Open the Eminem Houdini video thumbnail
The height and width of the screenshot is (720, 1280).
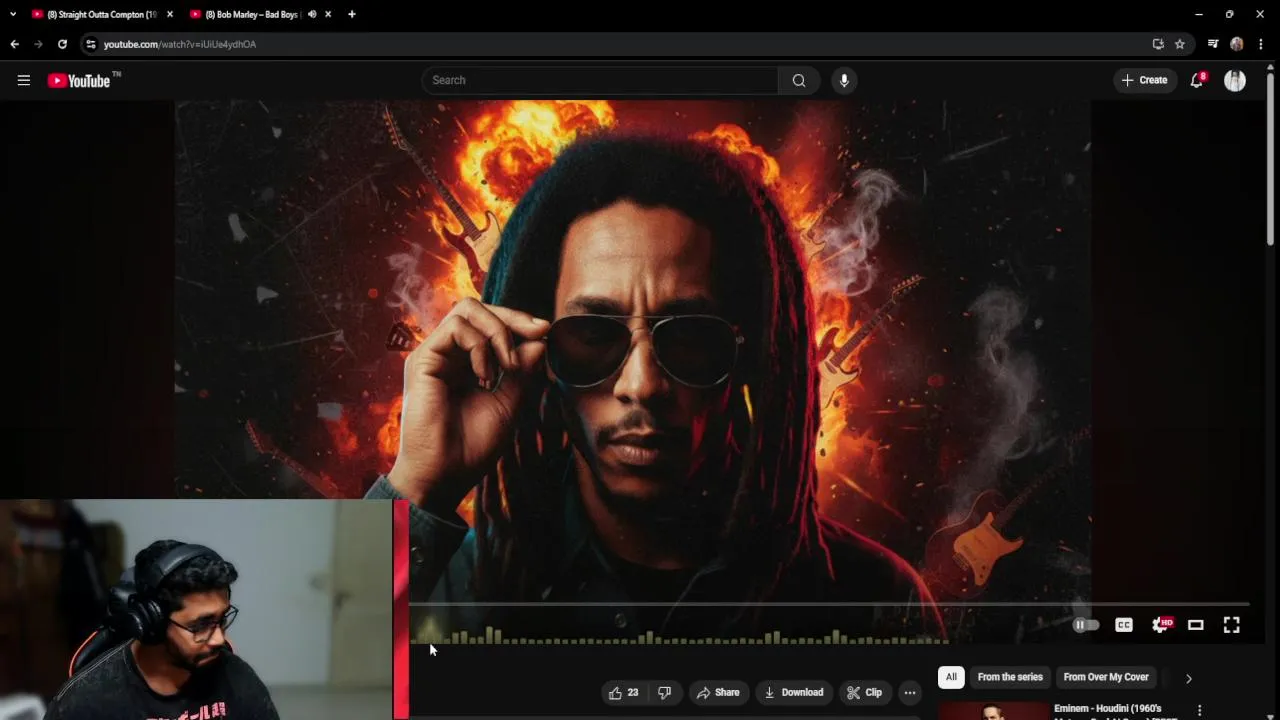(993, 711)
